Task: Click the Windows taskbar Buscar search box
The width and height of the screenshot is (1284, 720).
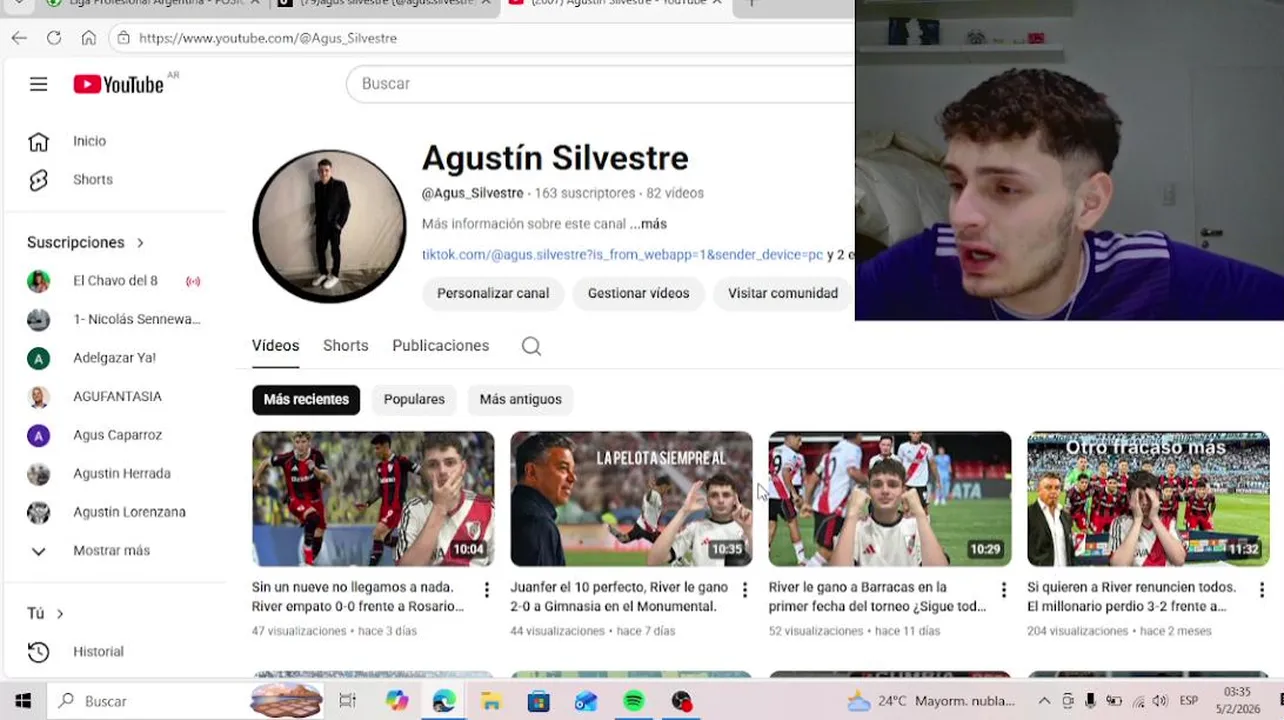Action: click(x=146, y=701)
